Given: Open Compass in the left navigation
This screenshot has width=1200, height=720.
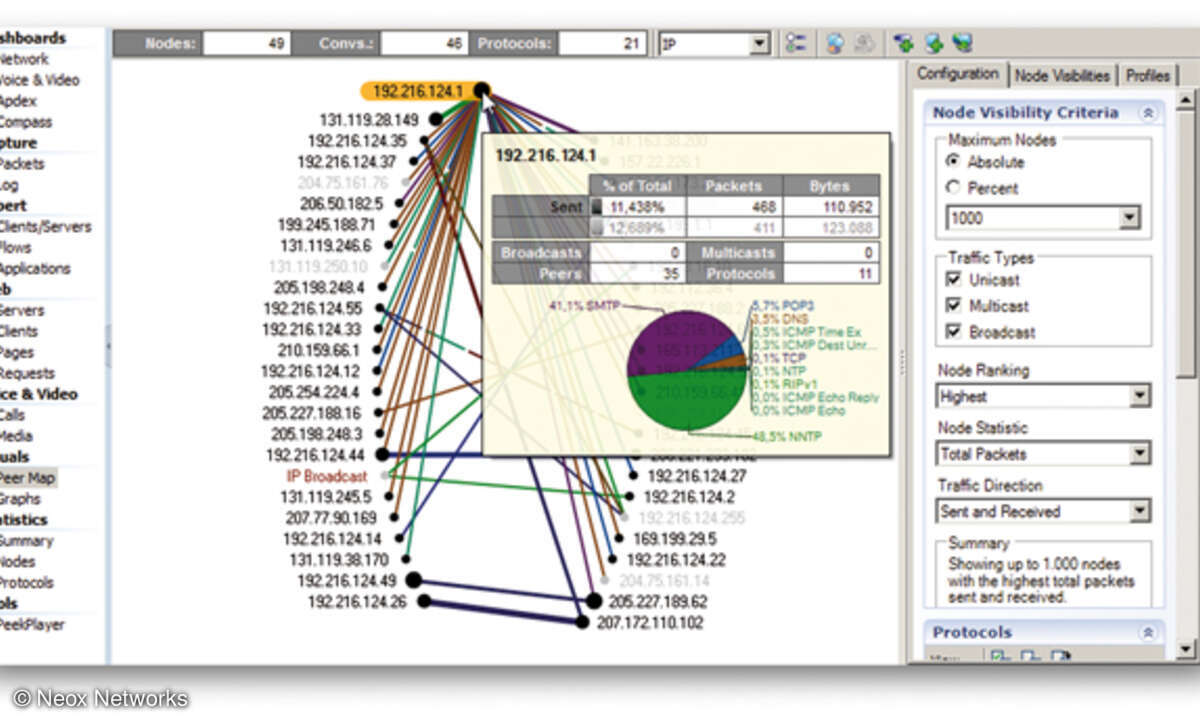Looking at the screenshot, I should pos(25,122).
